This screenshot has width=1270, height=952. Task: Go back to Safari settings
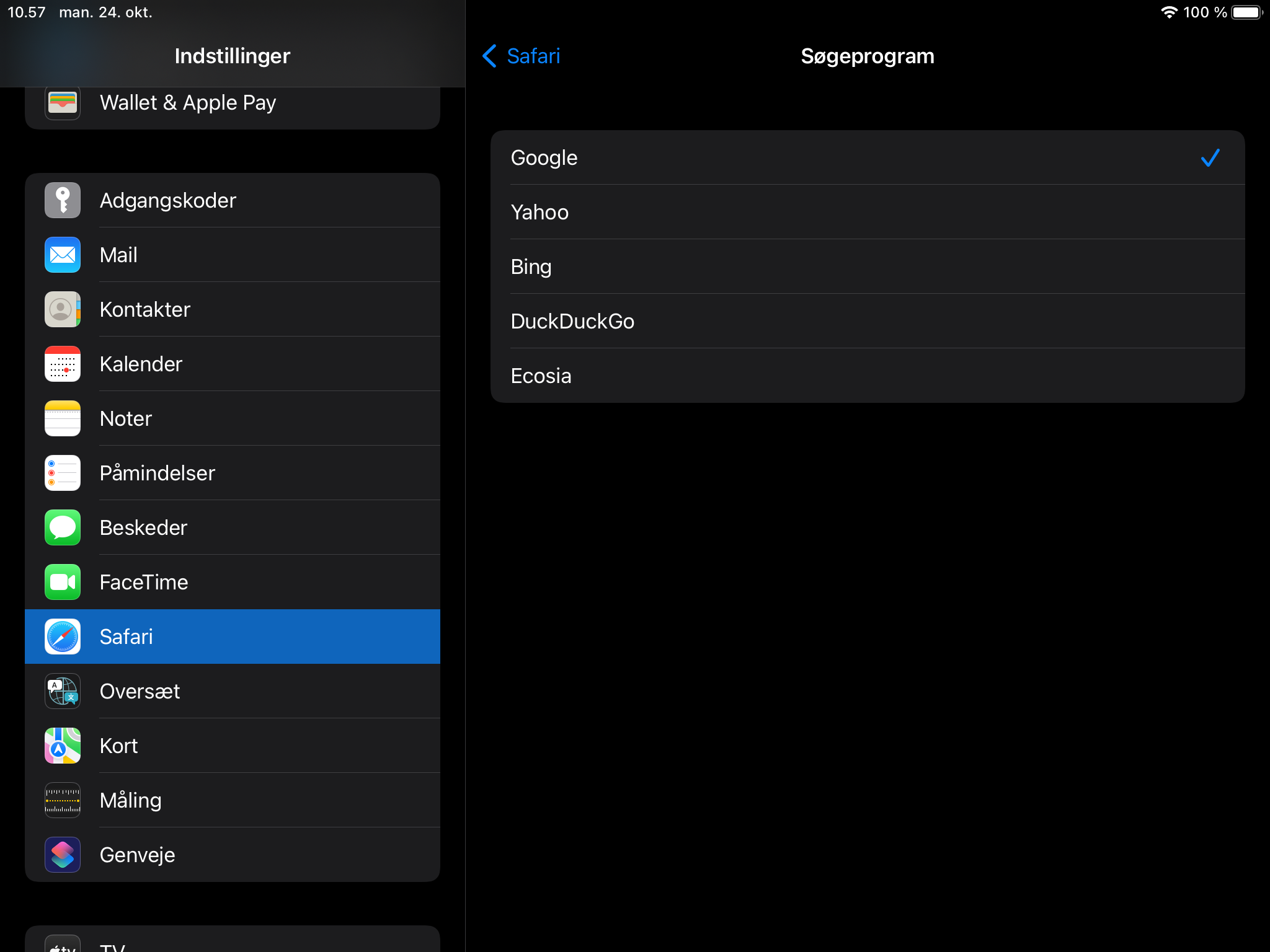522,56
